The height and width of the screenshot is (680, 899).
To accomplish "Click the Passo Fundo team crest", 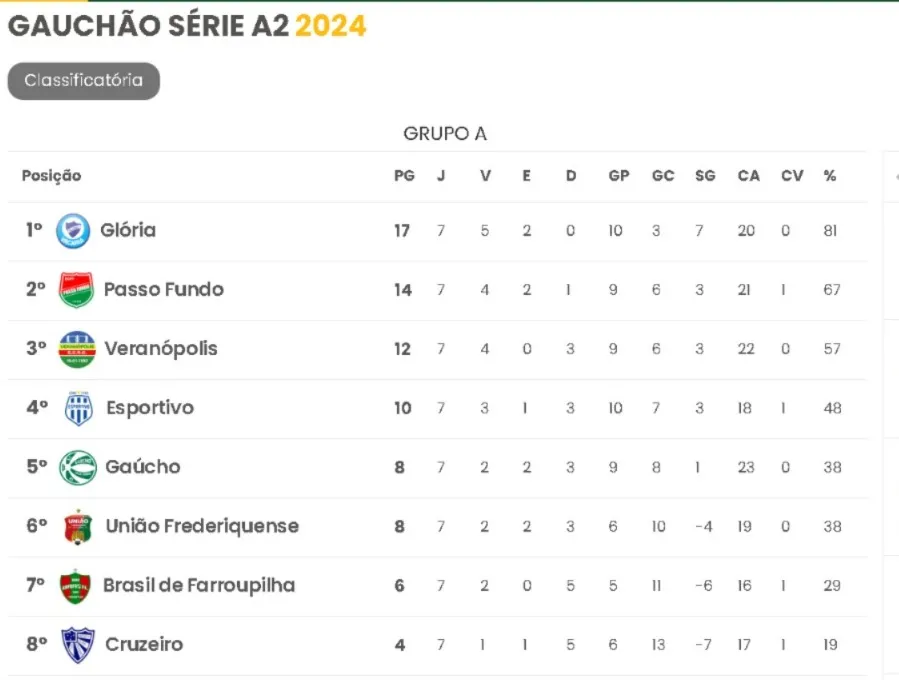I will (x=76, y=290).
